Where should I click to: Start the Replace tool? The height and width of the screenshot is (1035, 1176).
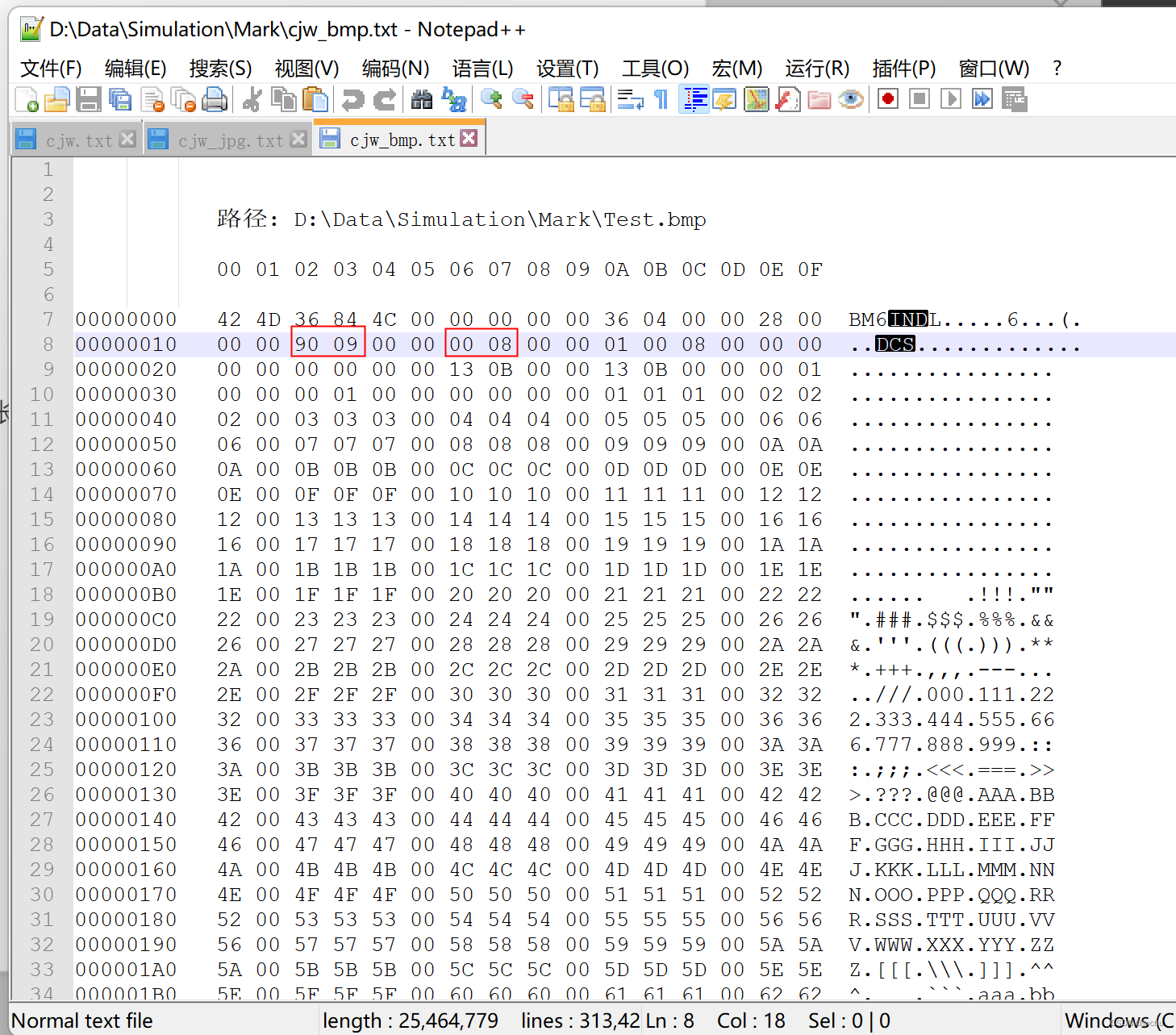coord(454,98)
